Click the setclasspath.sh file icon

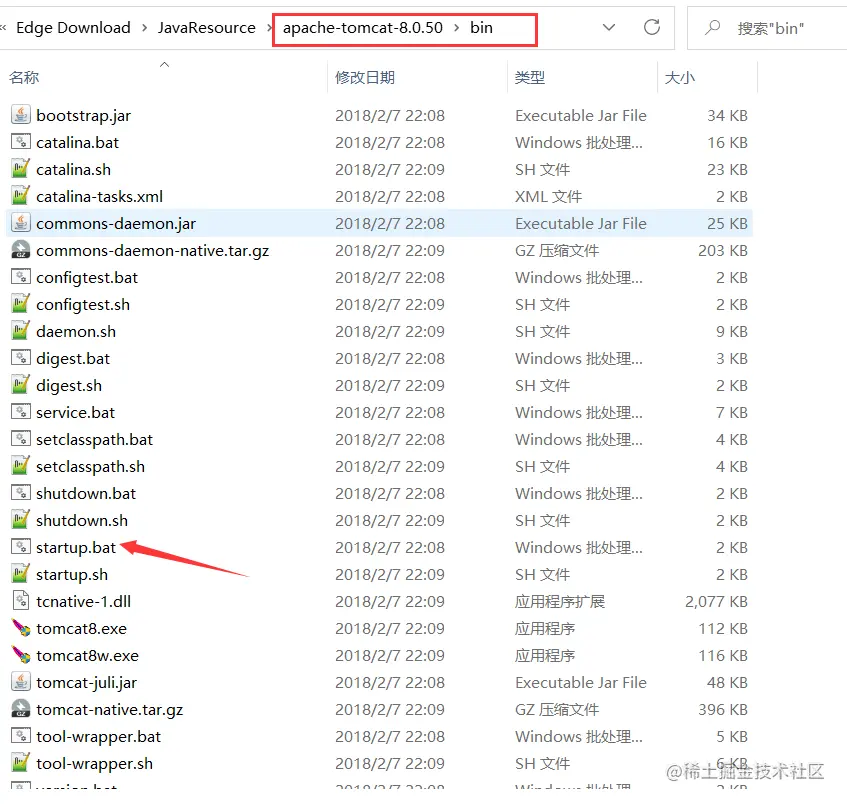click(x=21, y=466)
